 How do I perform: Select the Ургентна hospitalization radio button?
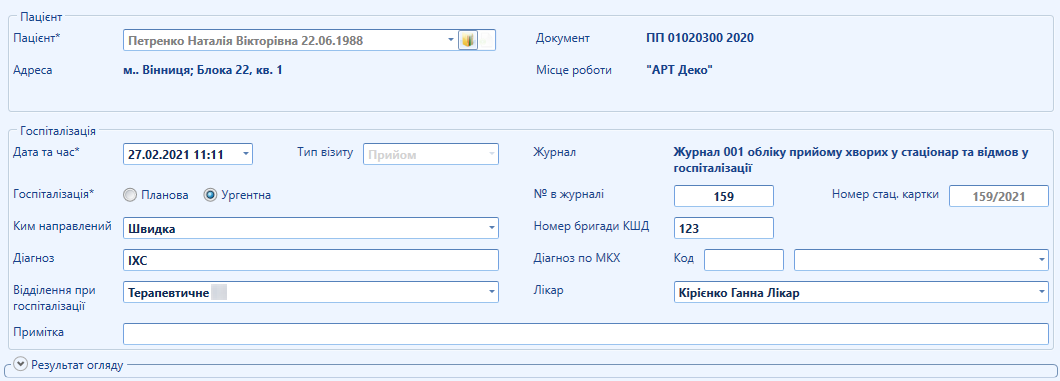pos(210,195)
